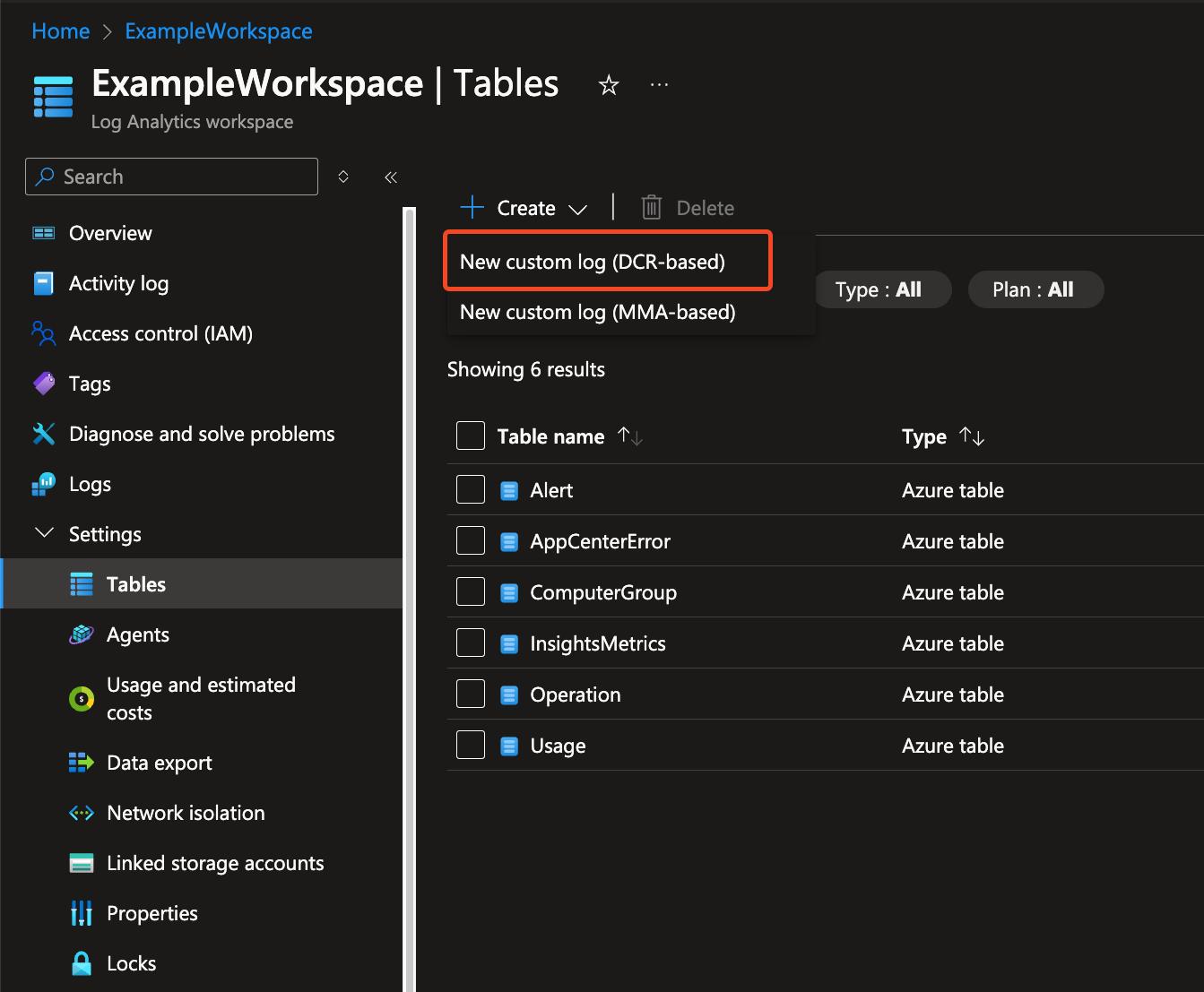Click the Data export icon

(82, 763)
